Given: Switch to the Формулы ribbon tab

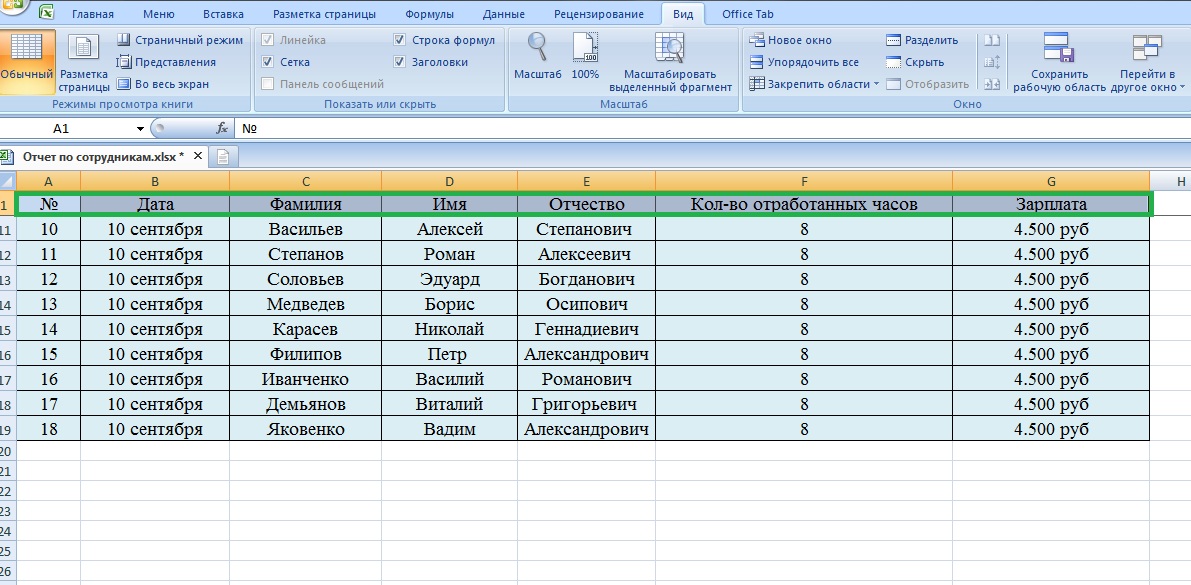Looking at the screenshot, I should coord(429,14).
